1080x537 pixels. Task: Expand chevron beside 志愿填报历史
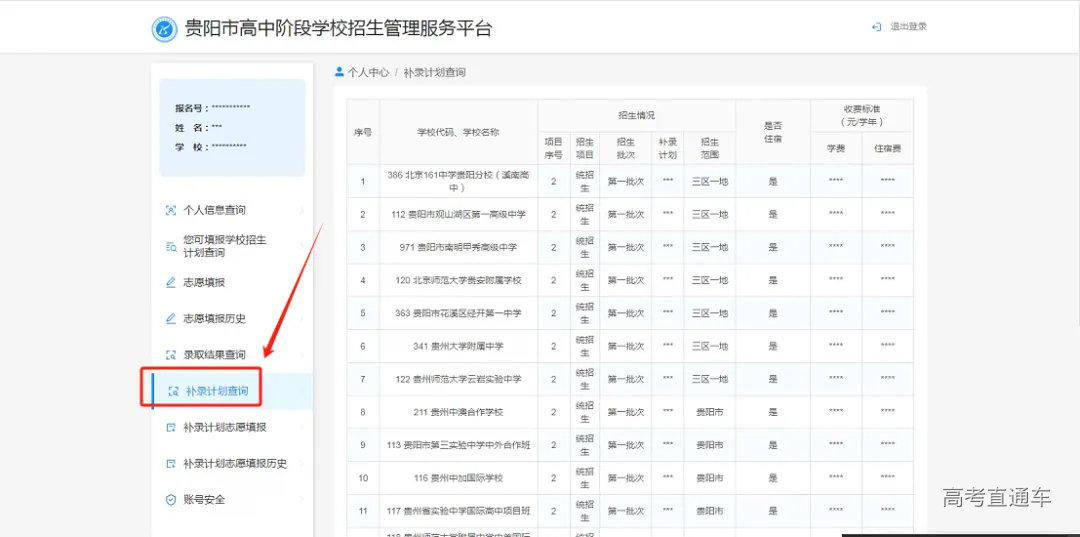pos(301,319)
